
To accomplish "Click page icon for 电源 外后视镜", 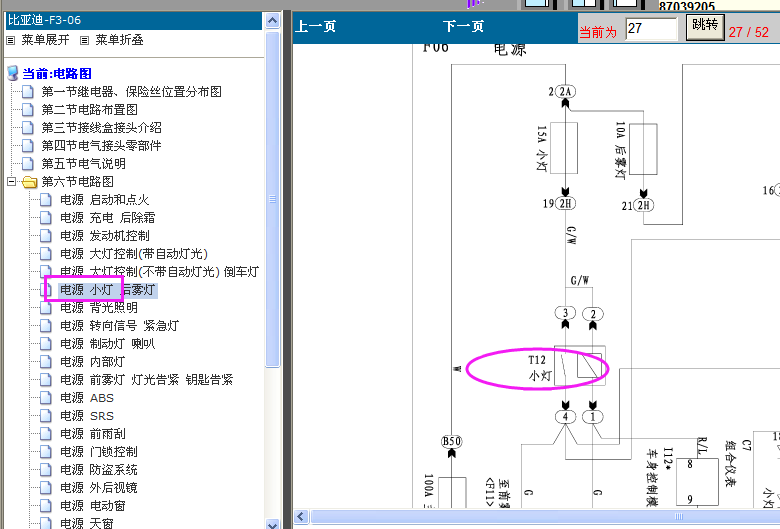I will click(46, 487).
